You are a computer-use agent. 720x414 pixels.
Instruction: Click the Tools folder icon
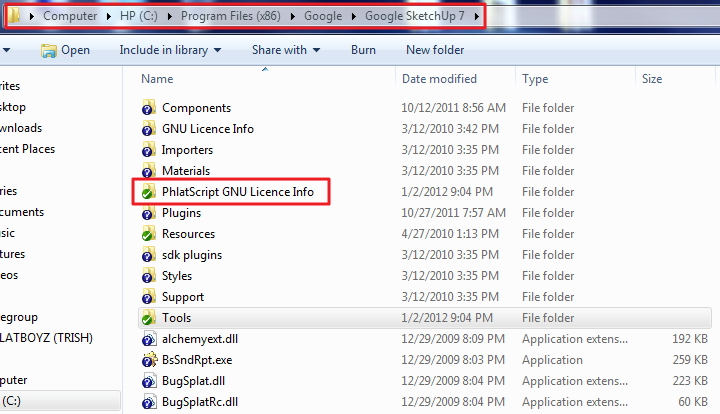tap(148, 318)
